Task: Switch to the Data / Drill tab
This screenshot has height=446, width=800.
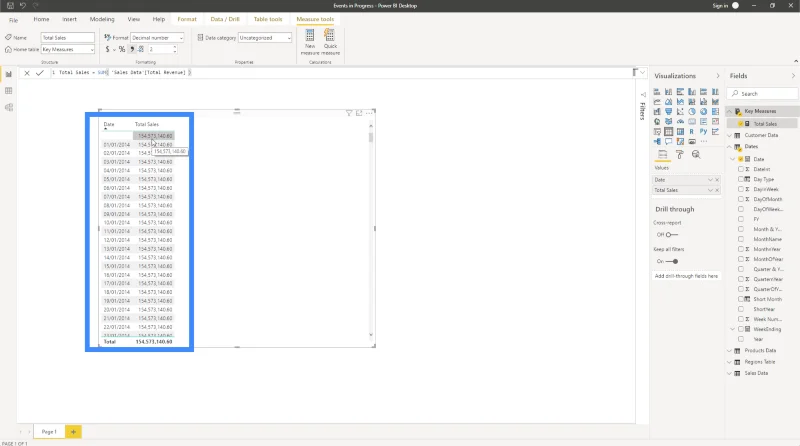Action: (x=225, y=19)
